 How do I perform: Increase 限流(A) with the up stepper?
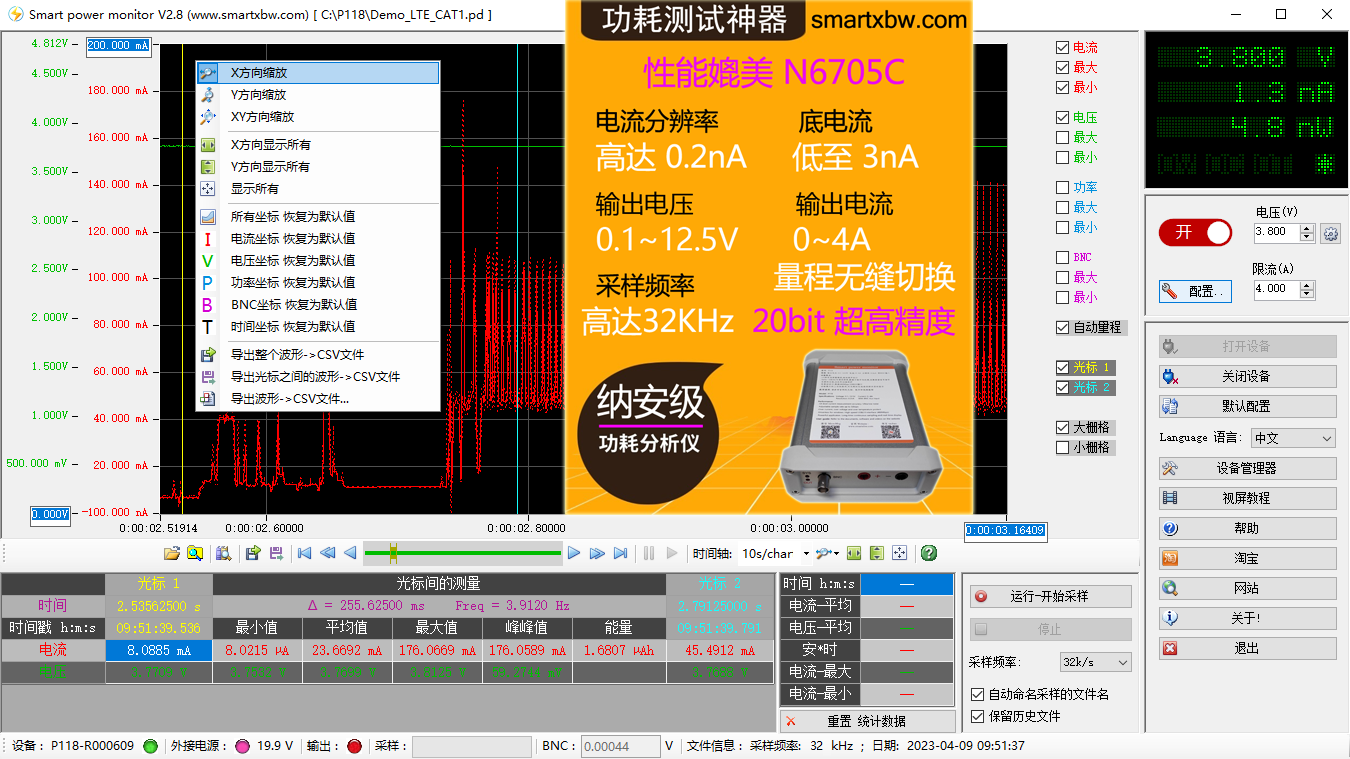(1307, 284)
